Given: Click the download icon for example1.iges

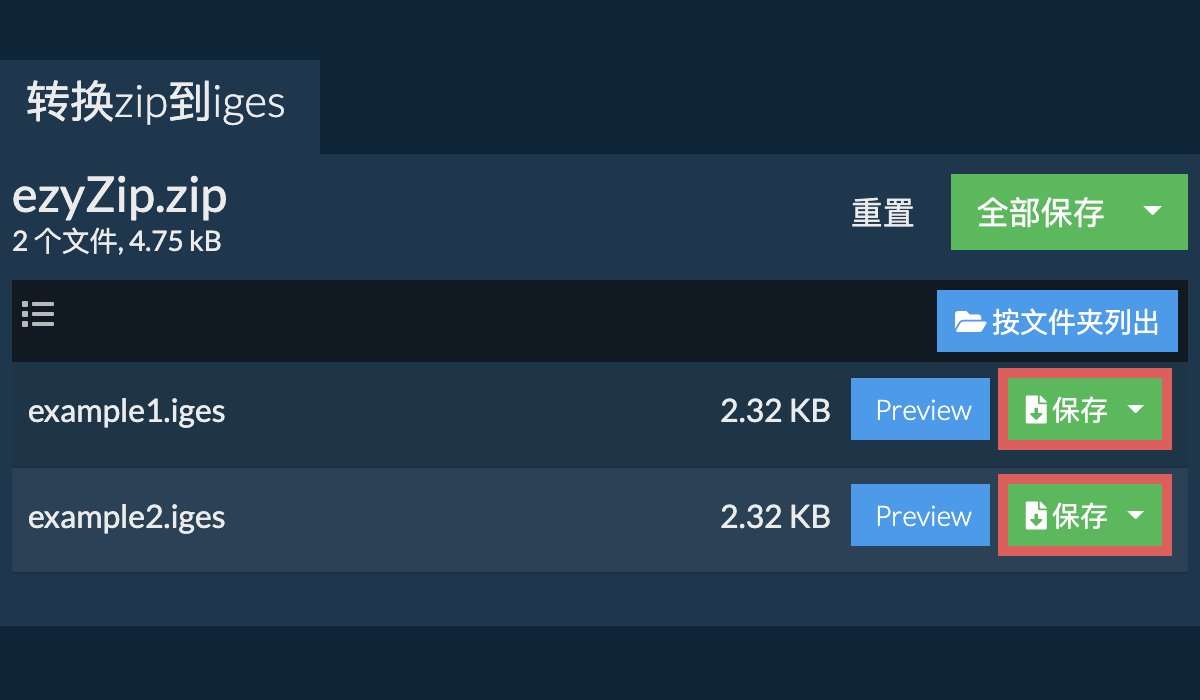Looking at the screenshot, I should (1036, 410).
